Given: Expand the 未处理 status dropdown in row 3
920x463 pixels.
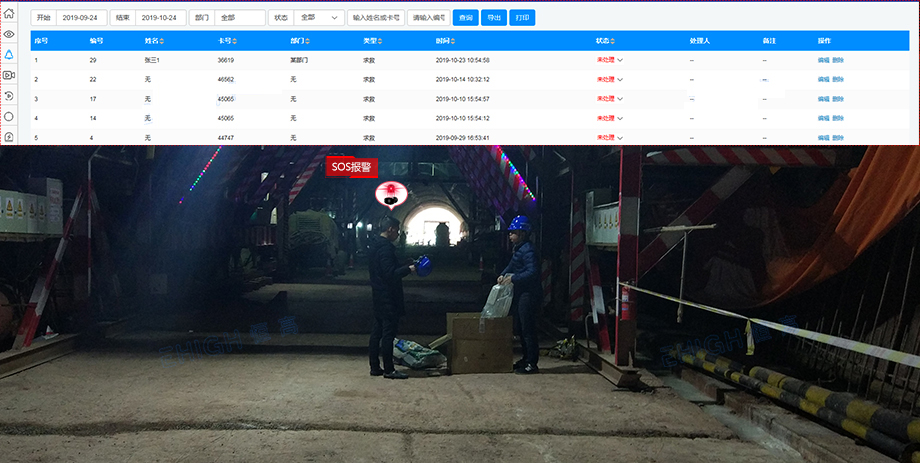Looking at the screenshot, I should pos(620,99).
